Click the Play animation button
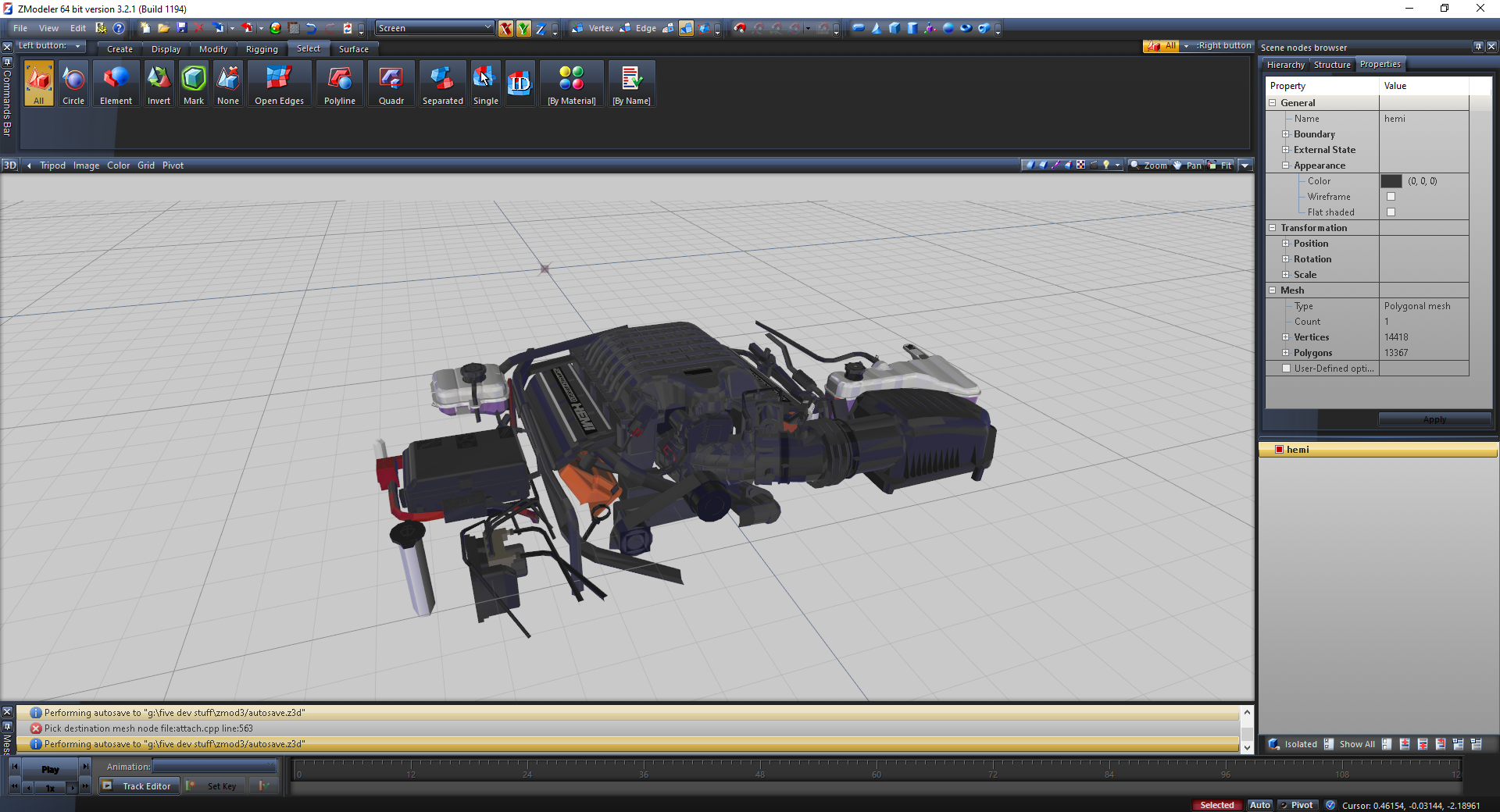Image resolution: width=1500 pixels, height=812 pixels. coord(50,769)
